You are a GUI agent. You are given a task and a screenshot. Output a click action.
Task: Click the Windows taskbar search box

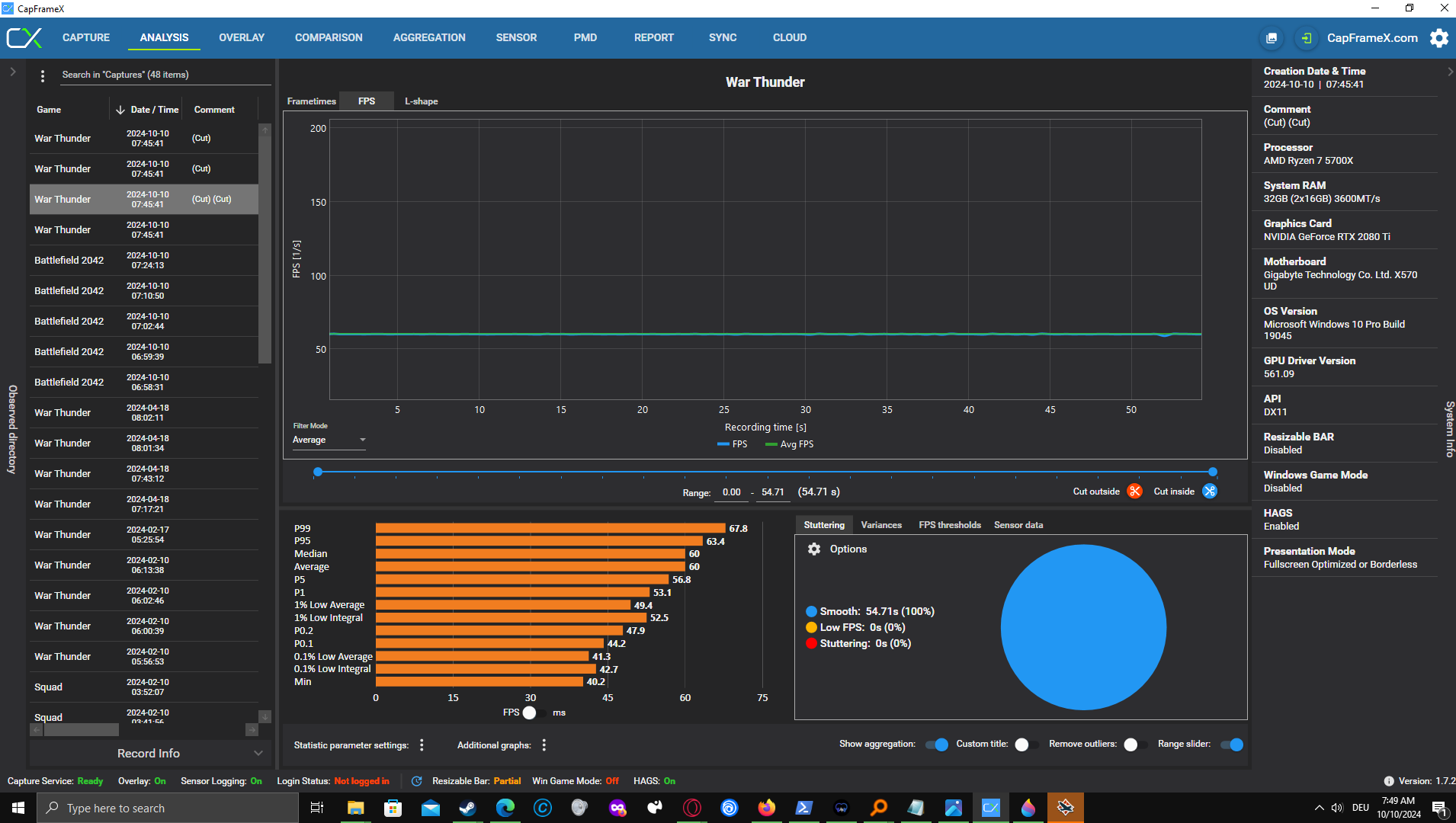point(168,808)
